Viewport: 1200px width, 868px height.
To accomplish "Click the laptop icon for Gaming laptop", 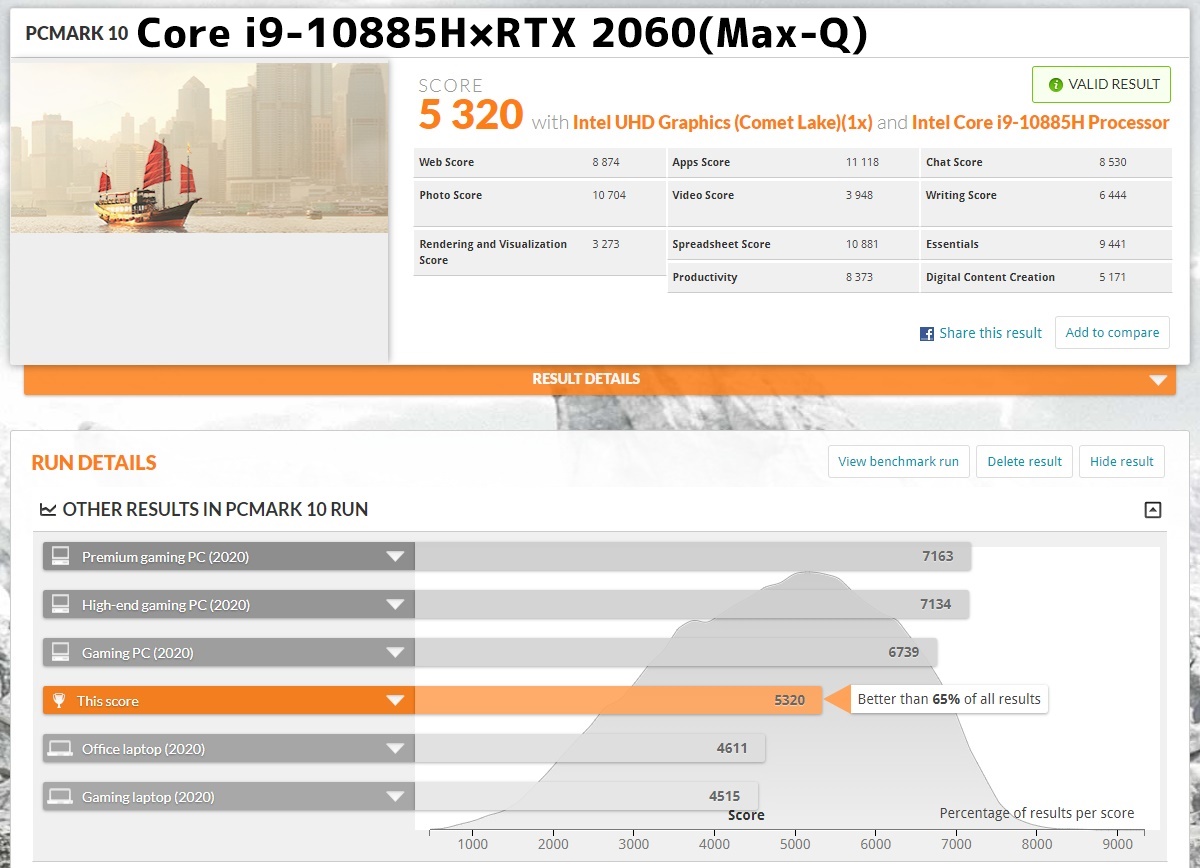I will coord(61,797).
